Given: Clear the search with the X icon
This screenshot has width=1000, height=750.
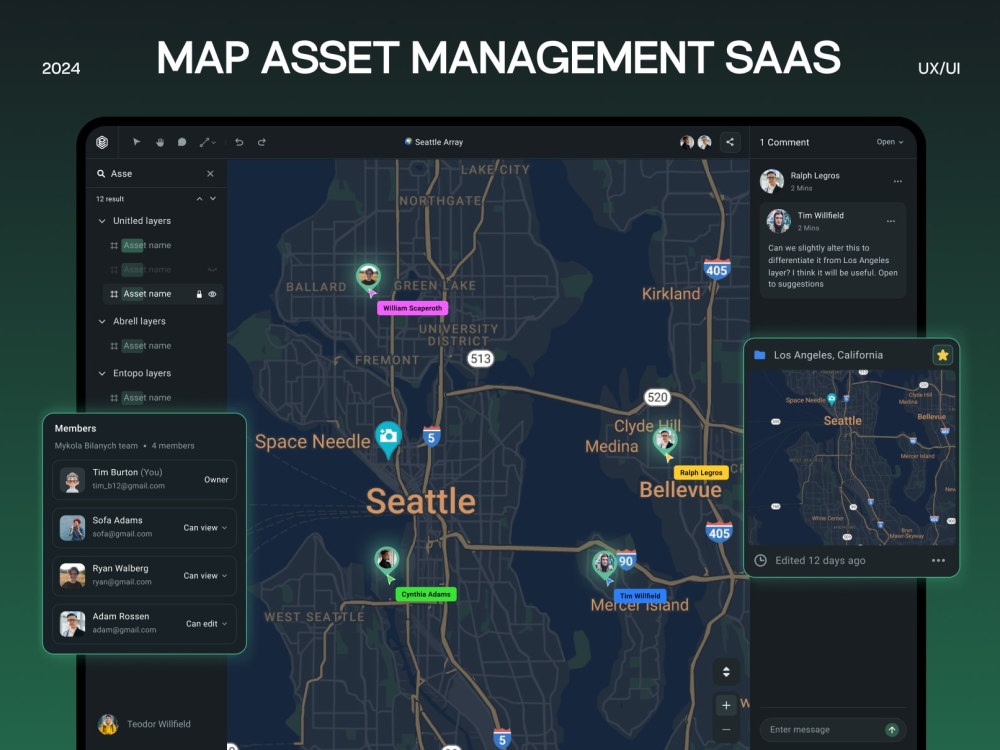Looking at the screenshot, I should tap(210, 173).
